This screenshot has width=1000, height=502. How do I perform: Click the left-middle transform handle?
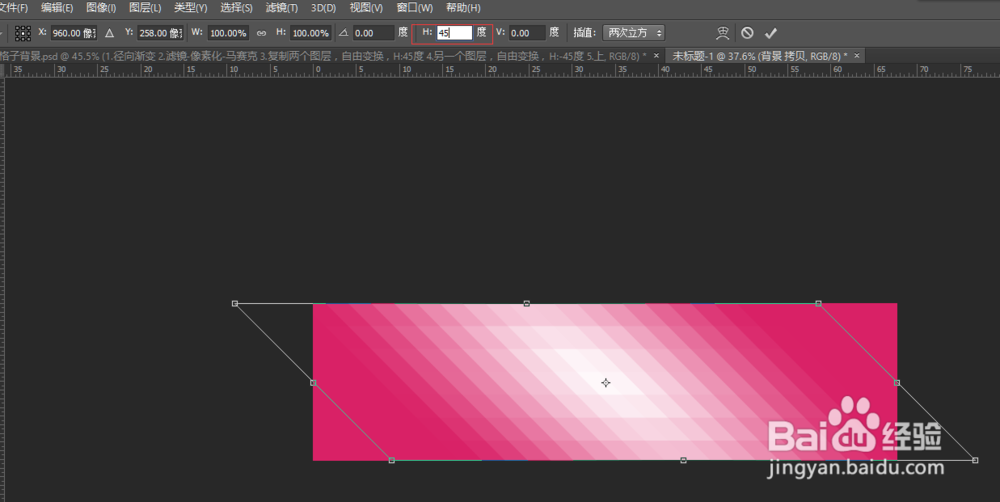312,383
